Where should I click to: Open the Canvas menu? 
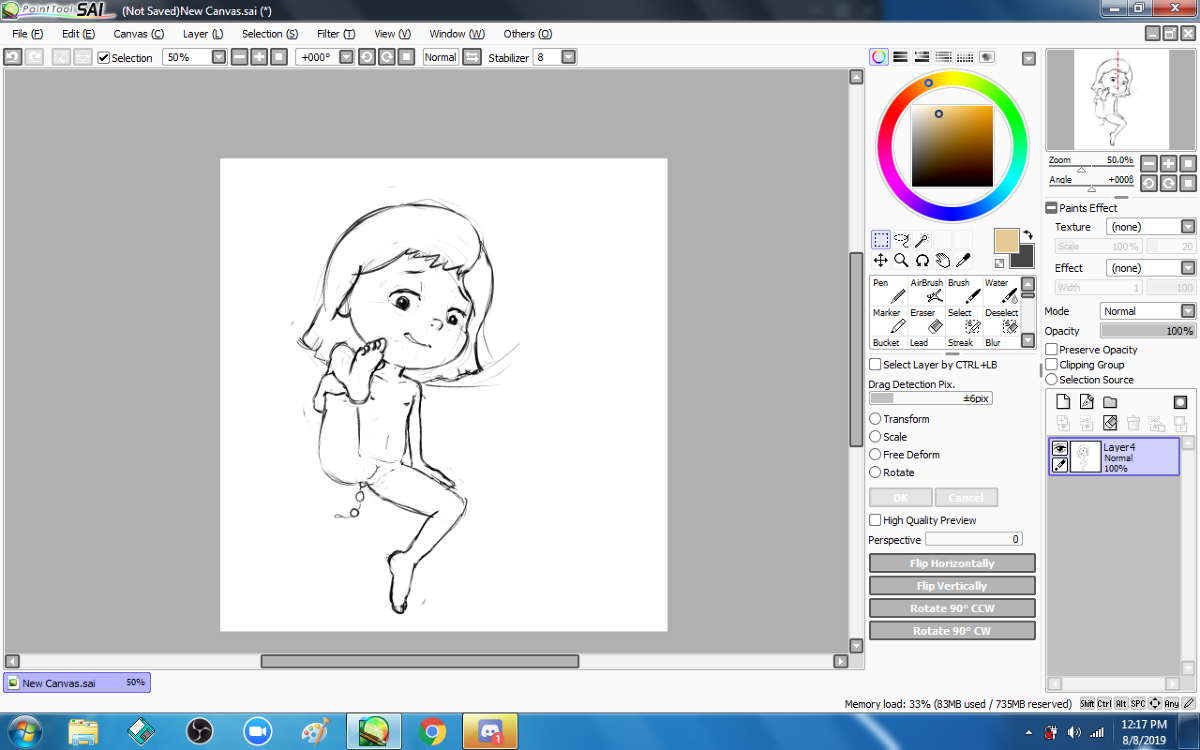(138, 34)
